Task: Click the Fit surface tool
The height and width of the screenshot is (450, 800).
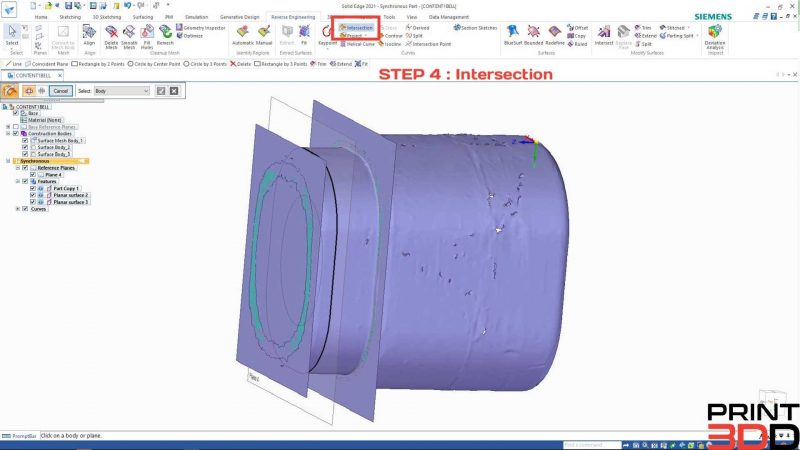Action: [x=304, y=35]
